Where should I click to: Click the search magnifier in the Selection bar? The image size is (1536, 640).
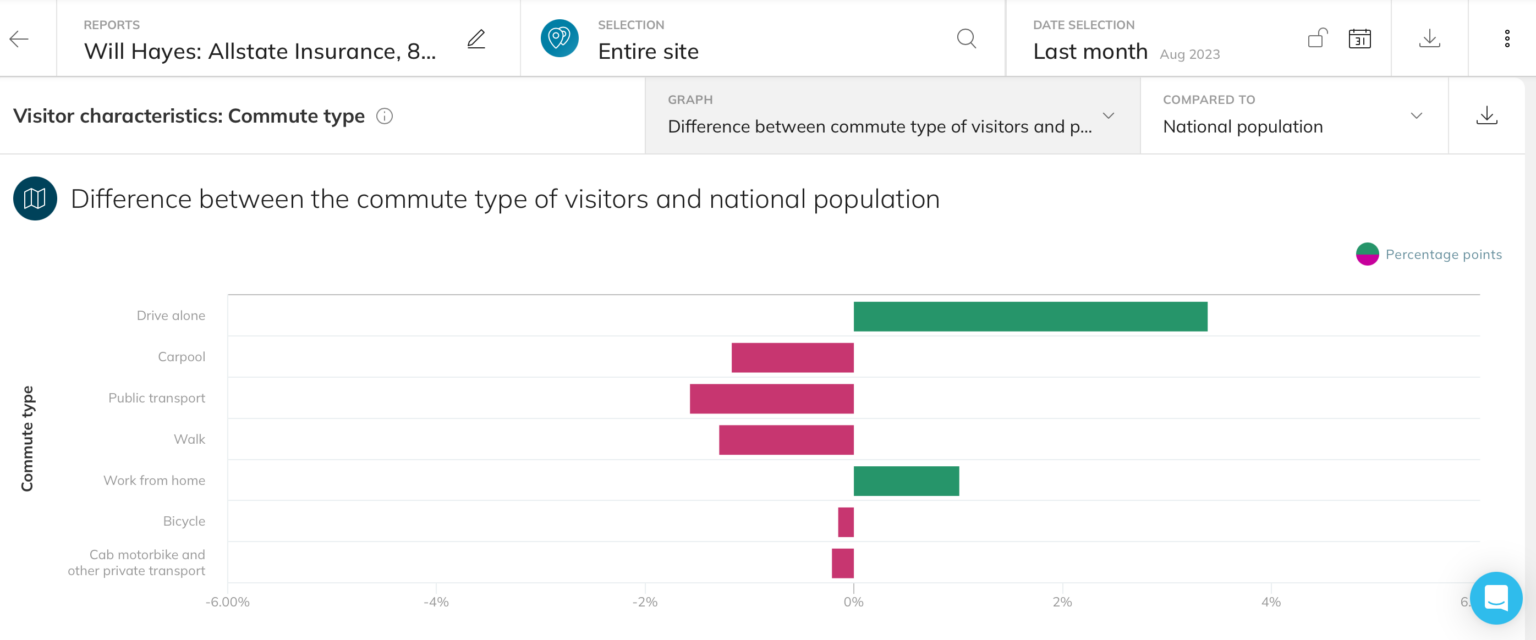click(x=966, y=38)
